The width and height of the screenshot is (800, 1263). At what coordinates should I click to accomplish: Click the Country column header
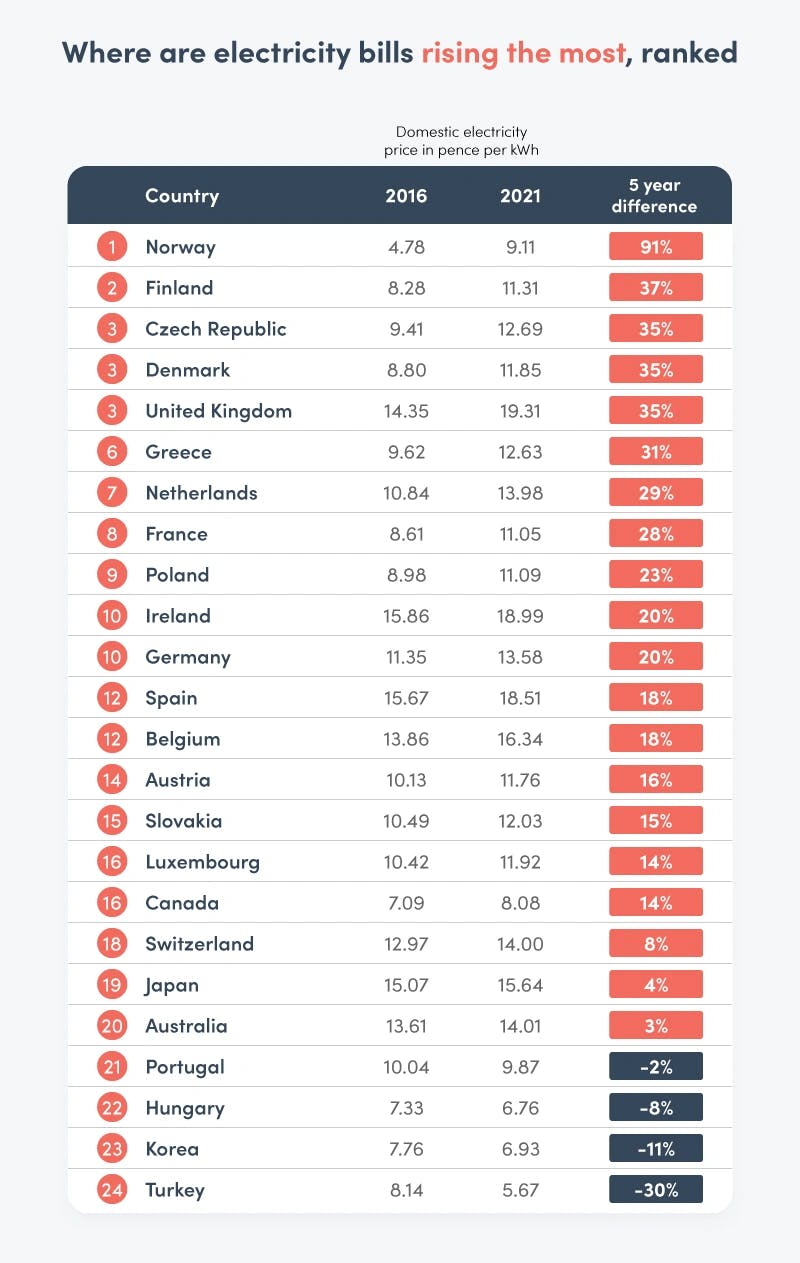click(x=182, y=196)
